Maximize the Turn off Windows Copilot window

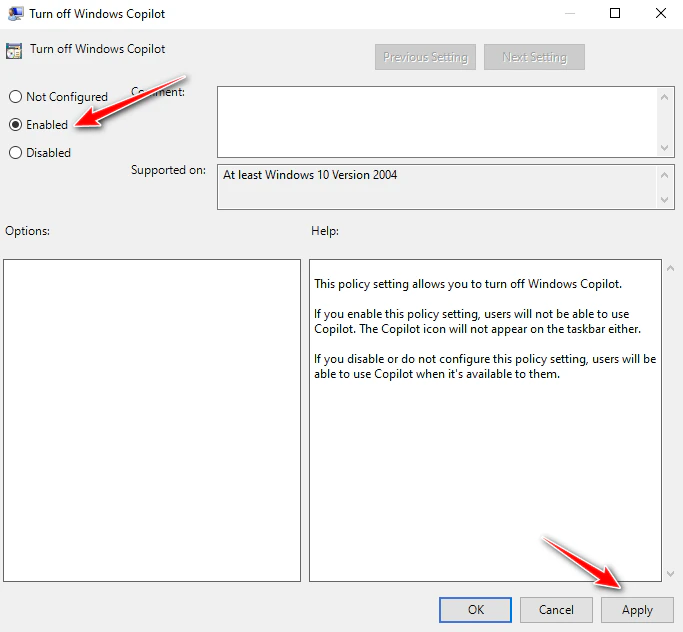coord(615,14)
